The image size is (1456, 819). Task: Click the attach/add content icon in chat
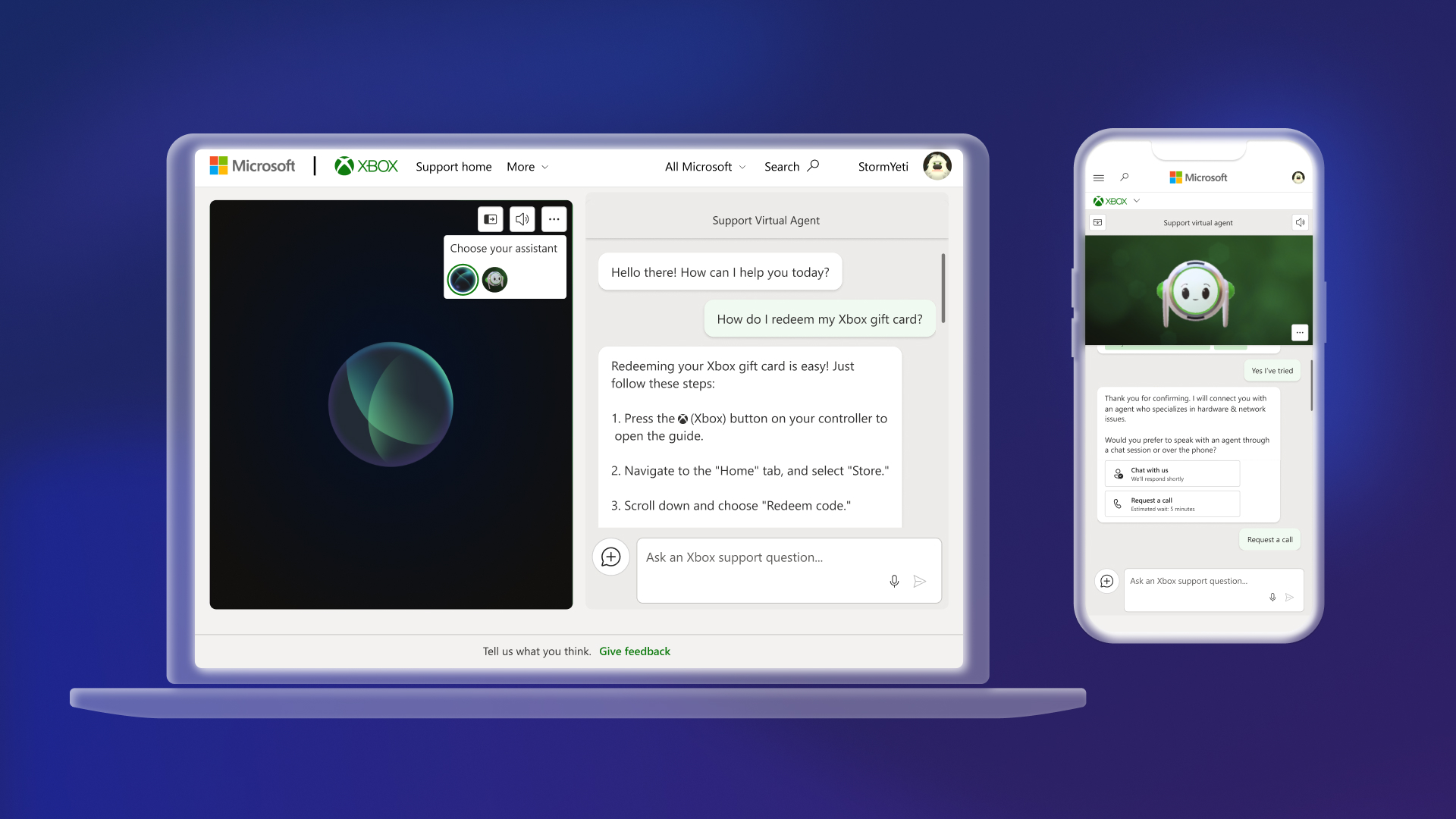pos(611,557)
